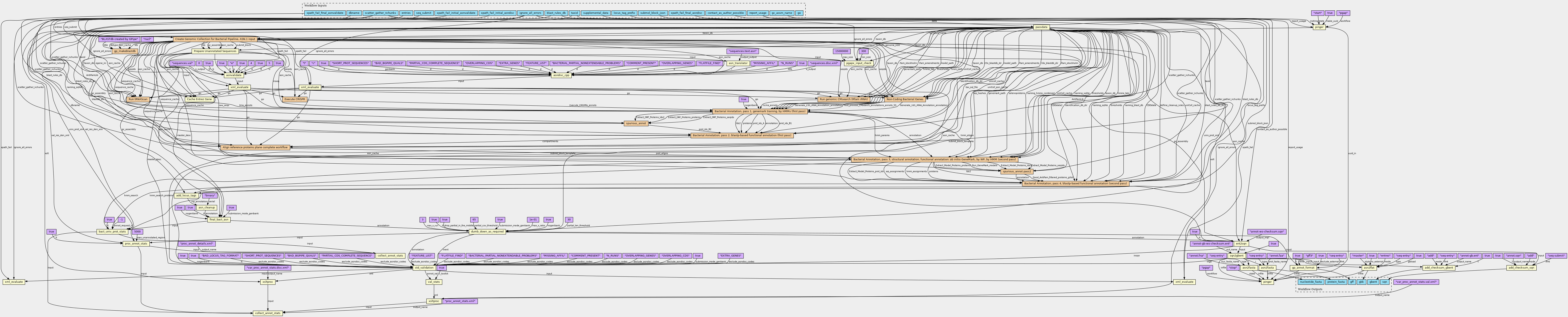Click the gbent workflow output box
The height and width of the screenshot is (317, 1568).
[x=1373, y=282]
